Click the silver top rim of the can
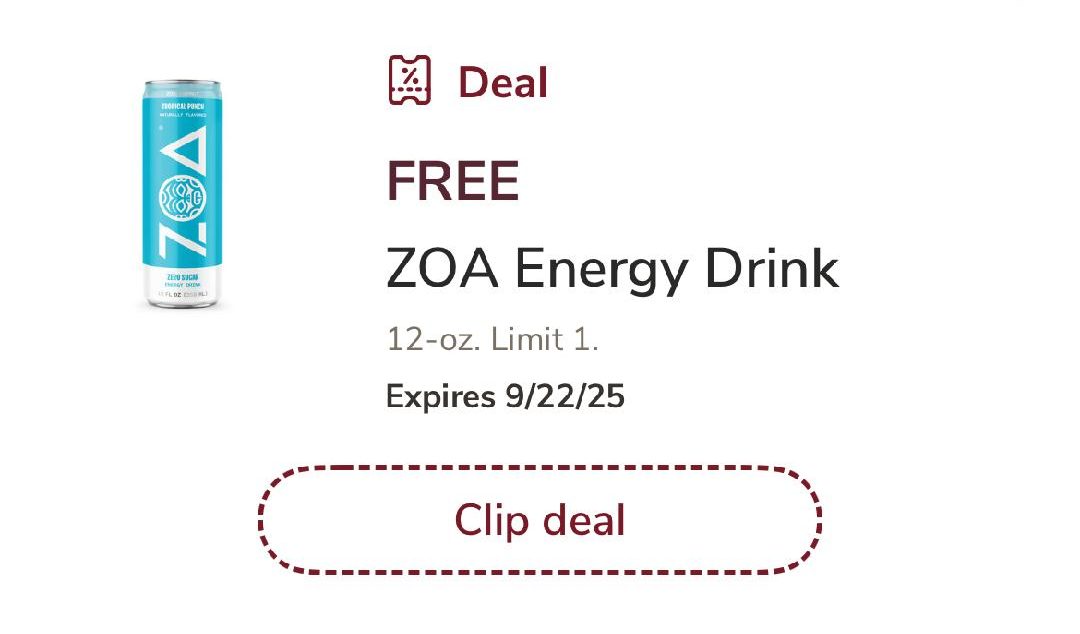Image resolution: width=1080 pixels, height=634 pixels. coord(182,86)
